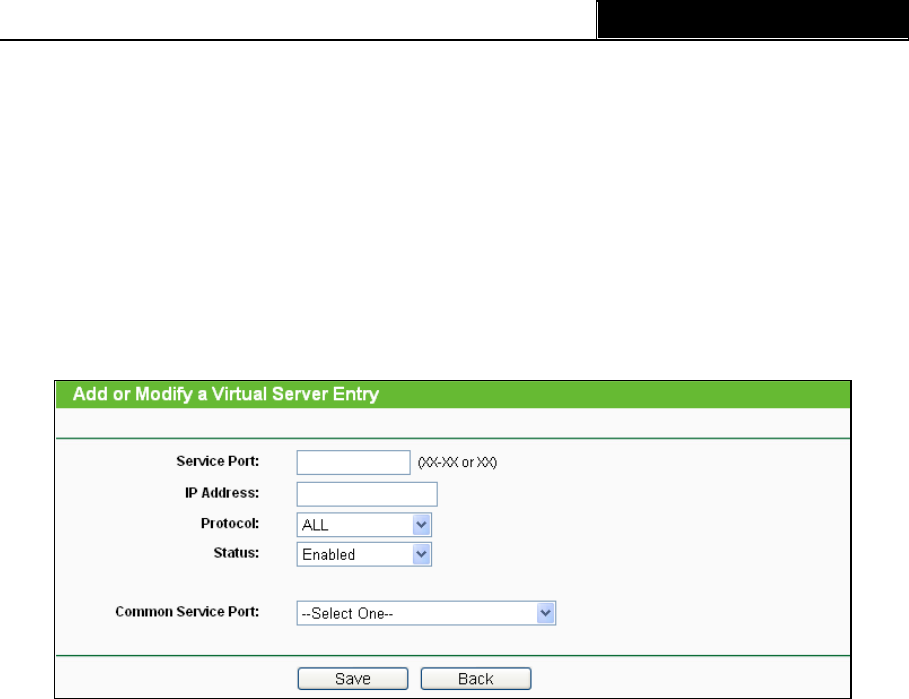Save the virtual server entry
909x699 pixels.
click(352, 679)
